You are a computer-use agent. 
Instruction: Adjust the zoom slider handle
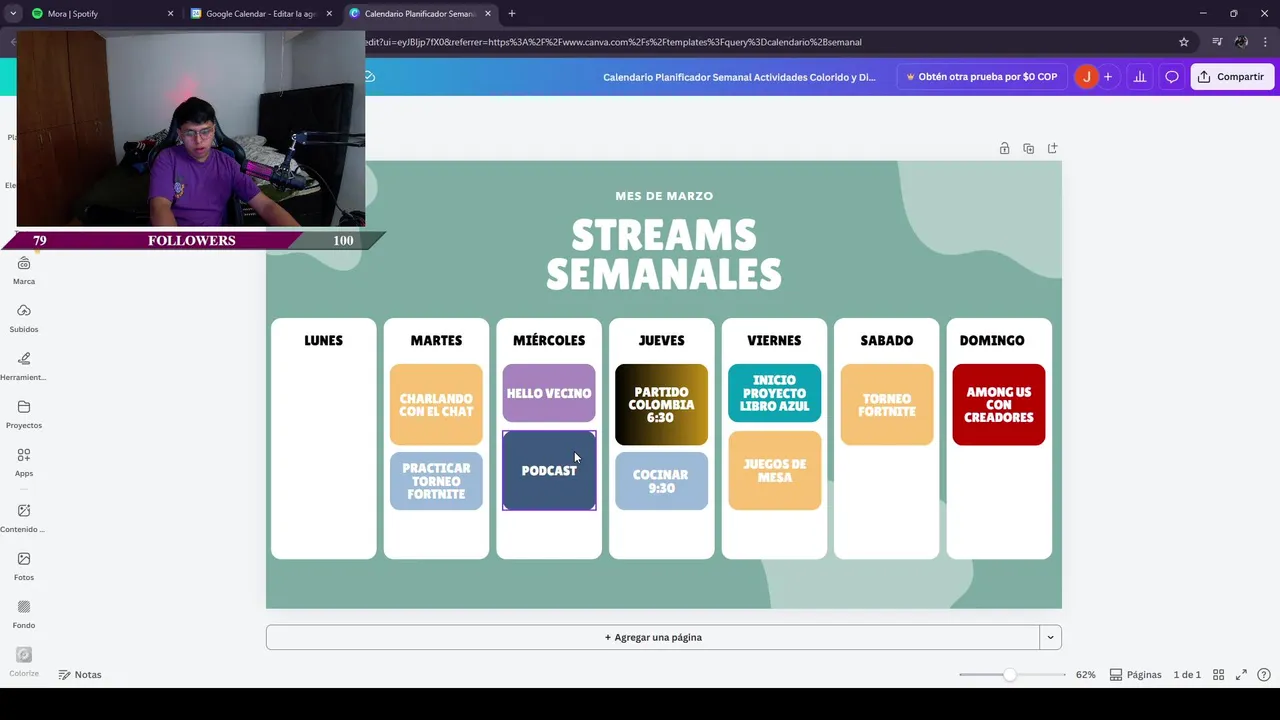pyautogui.click(x=1010, y=675)
